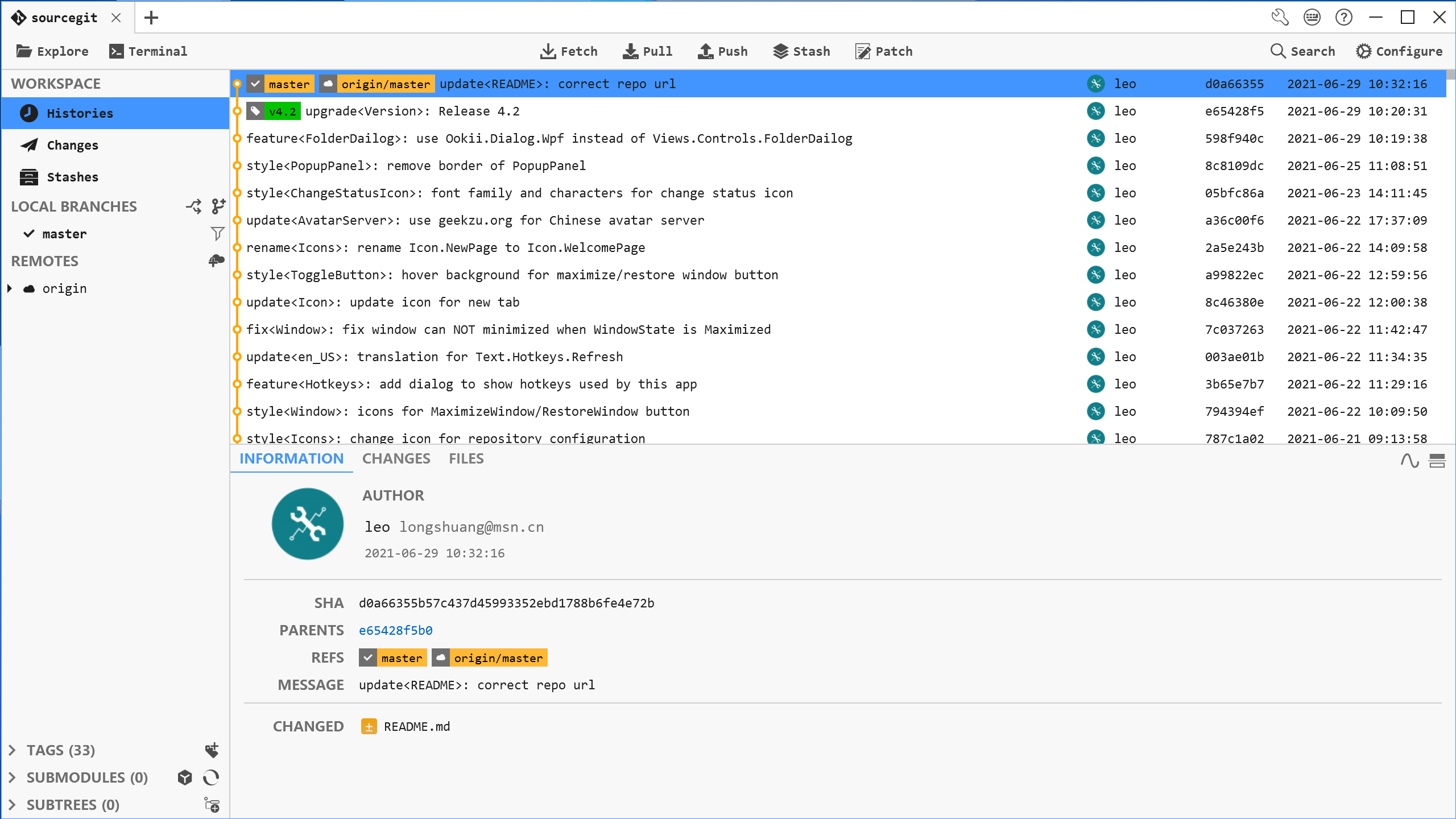The image size is (1456, 819).
Task: Open the Search commits tool
Action: 1302,51
